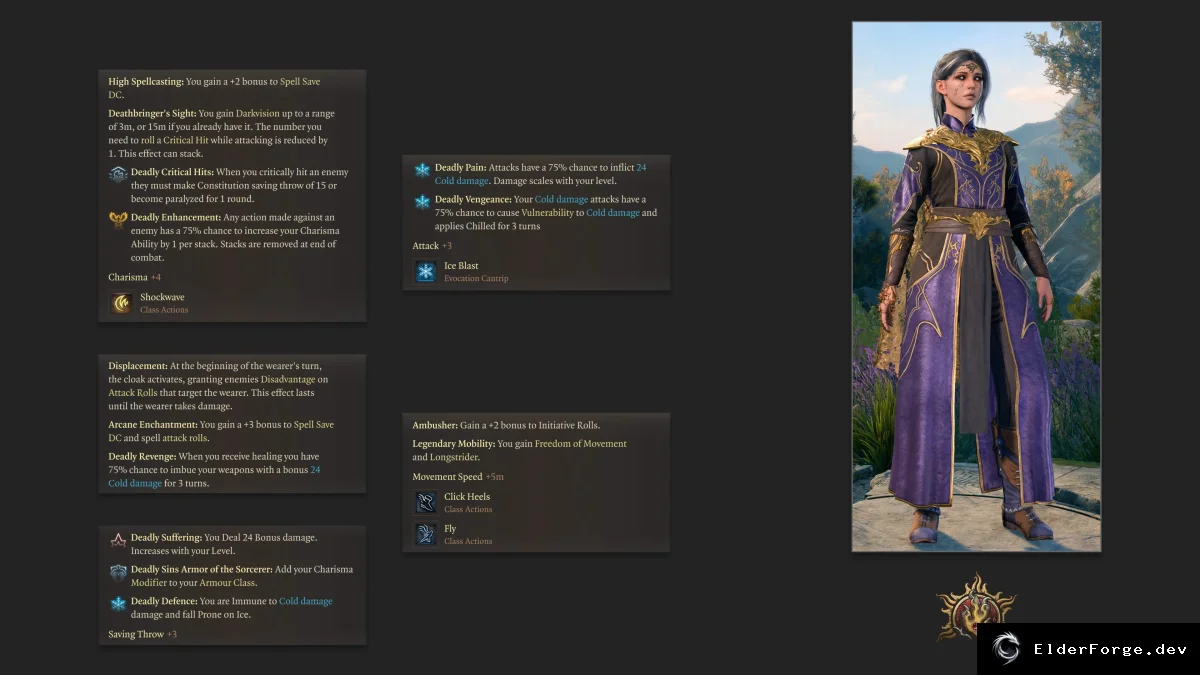Click the Deadly Defence snowflake icon

tap(118, 603)
